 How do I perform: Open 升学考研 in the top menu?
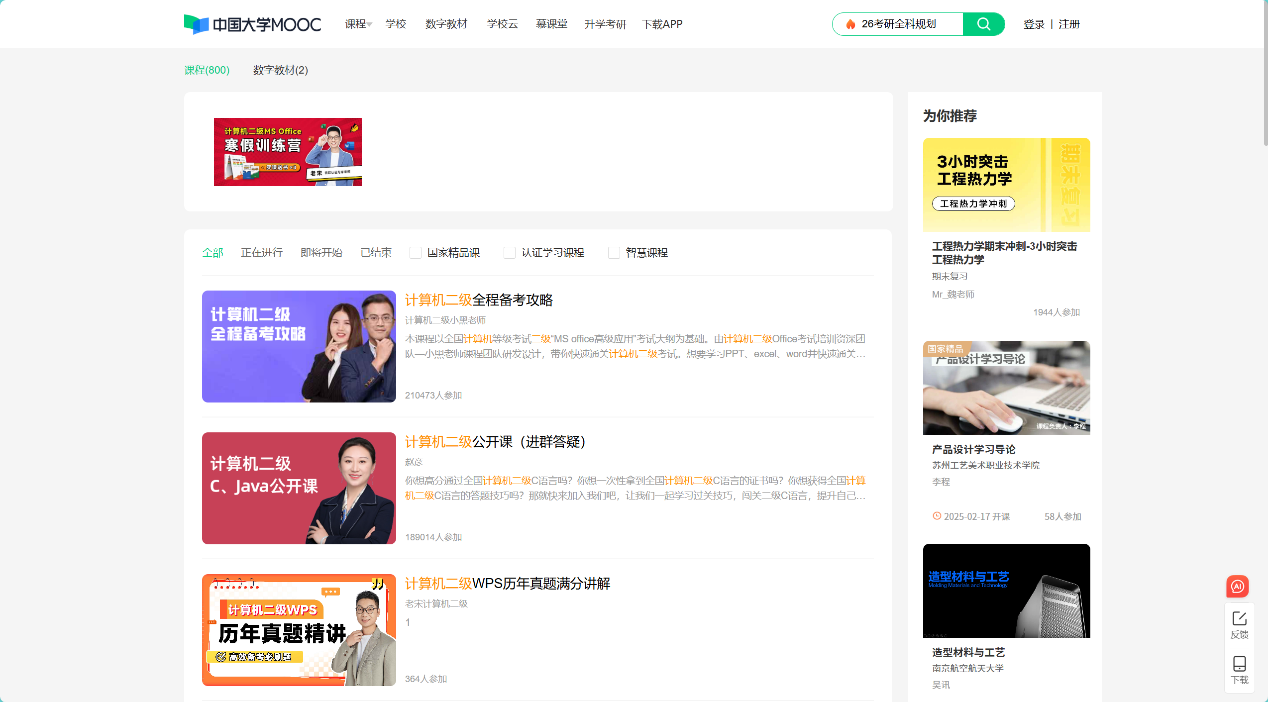click(x=604, y=24)
